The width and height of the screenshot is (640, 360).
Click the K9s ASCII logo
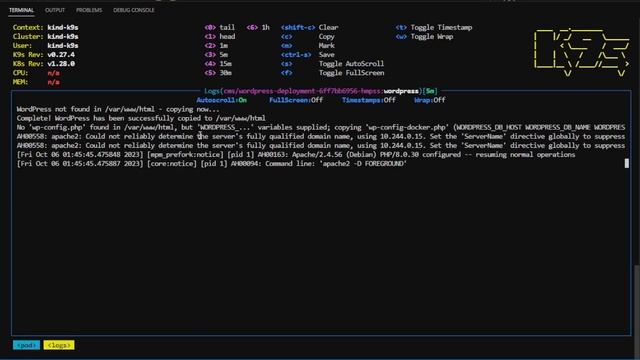582,52
